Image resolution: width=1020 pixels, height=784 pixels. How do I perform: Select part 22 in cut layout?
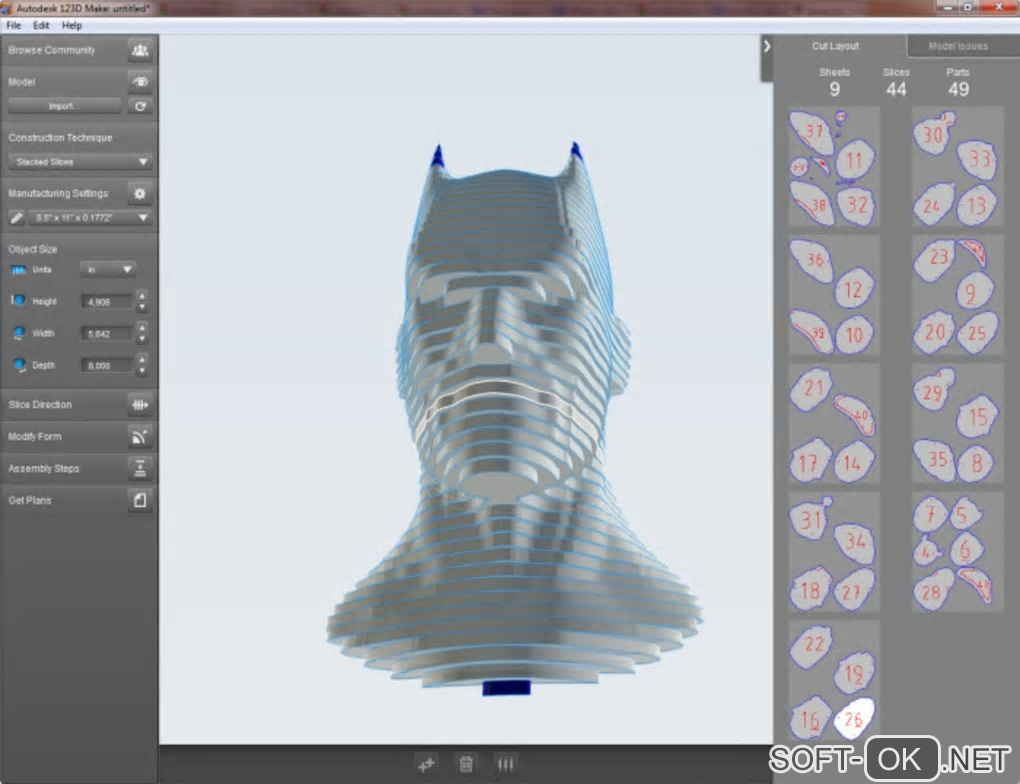812,646
